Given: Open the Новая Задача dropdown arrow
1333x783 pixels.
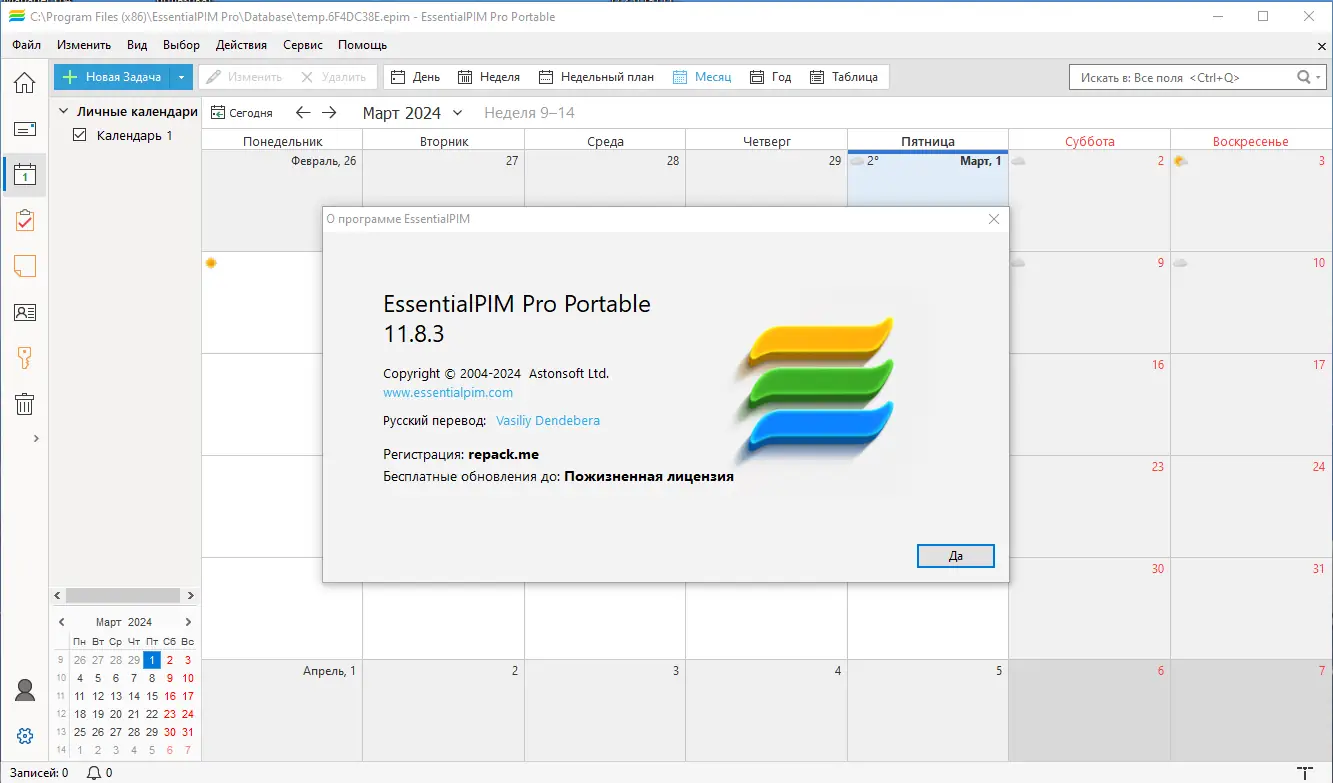Looking at the screenshot, I should (x=181, y=77).
